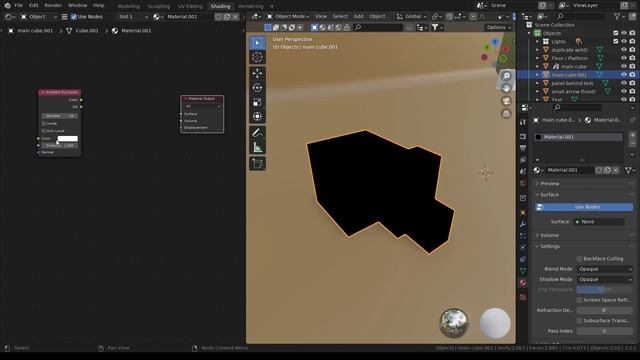Switch perspective/orthographic grid icon
Screen dimensions: 640x360
pyautogui.click(x=506, y=113)
